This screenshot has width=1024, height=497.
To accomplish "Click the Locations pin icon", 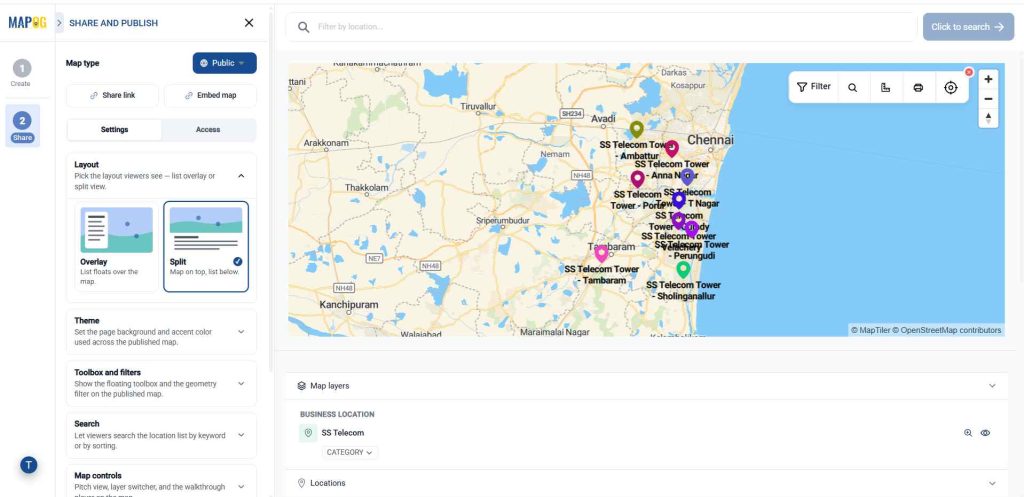I will pos(302,483).
